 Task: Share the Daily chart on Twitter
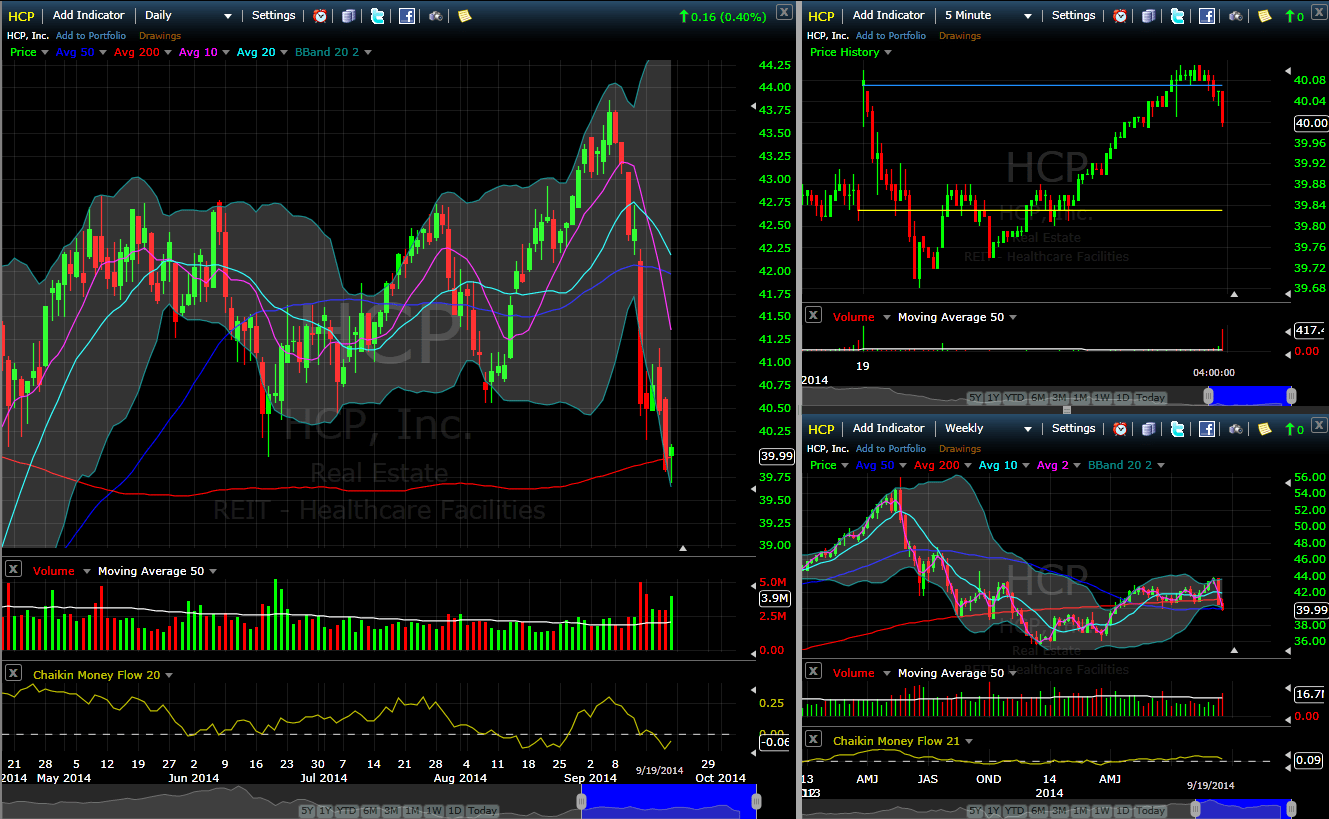[x=377, y=16]
